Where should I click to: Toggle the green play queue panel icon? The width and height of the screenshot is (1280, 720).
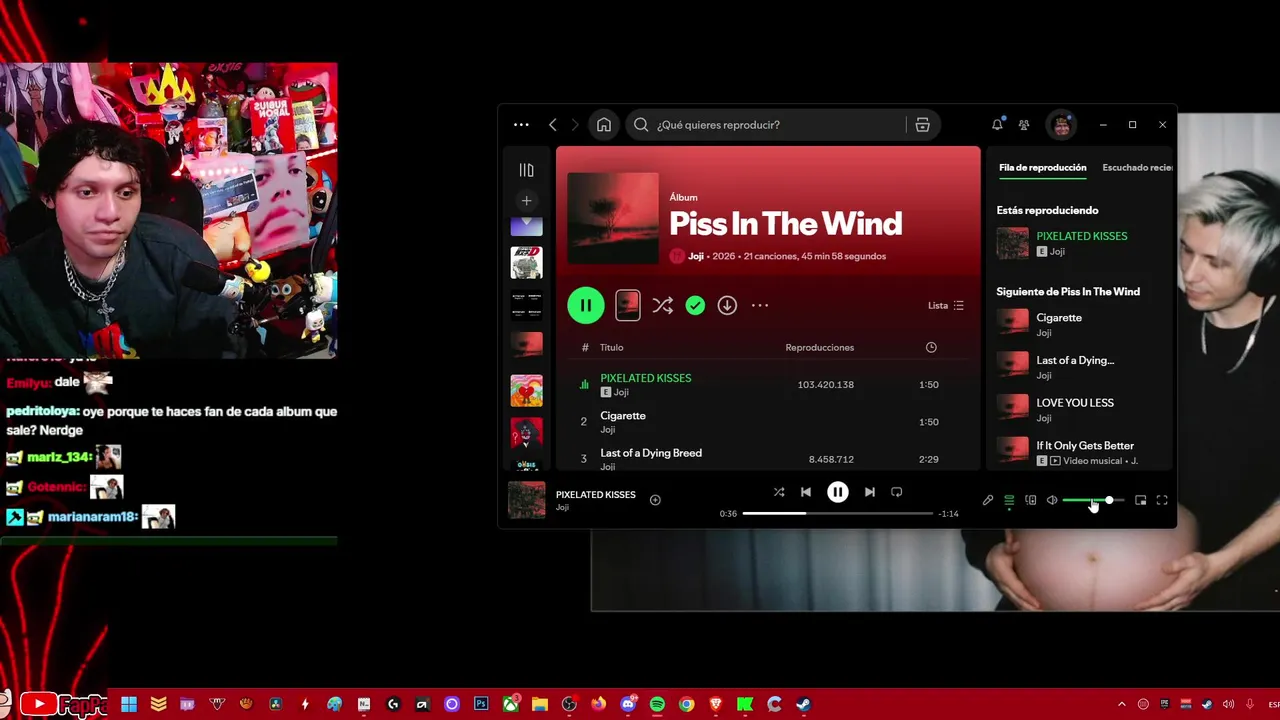[1009, 500]
